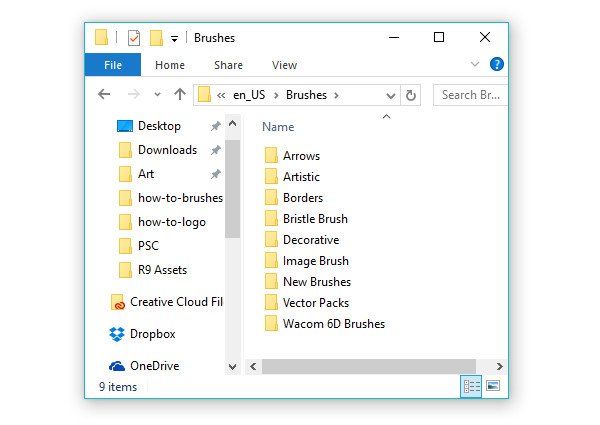Expand the ribbon with the chevron
The height and width of the screenshot is (425, 600).
click(x=475, y=65)
